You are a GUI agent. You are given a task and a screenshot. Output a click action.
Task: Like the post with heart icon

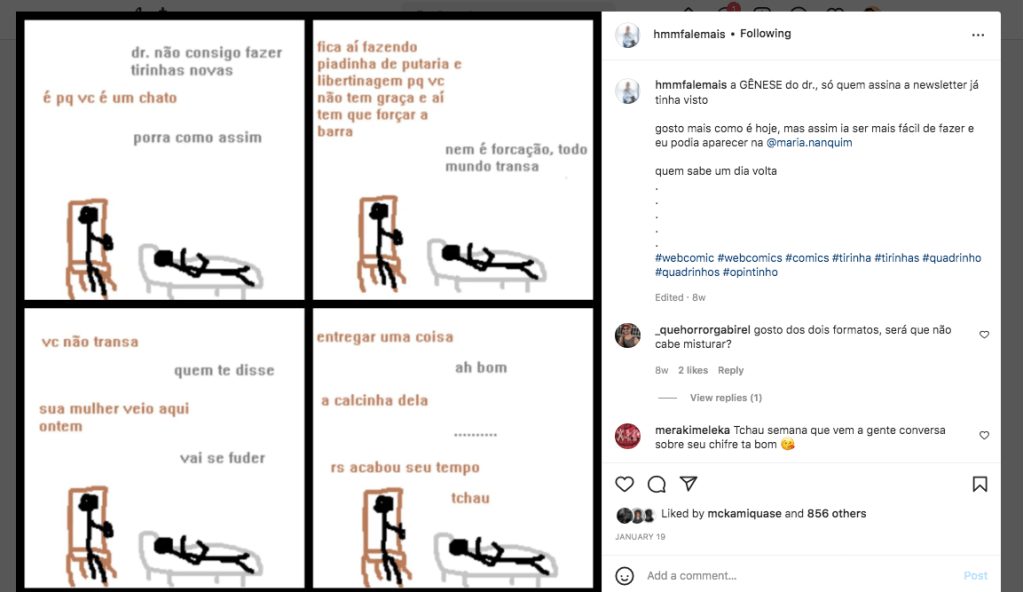624,484
